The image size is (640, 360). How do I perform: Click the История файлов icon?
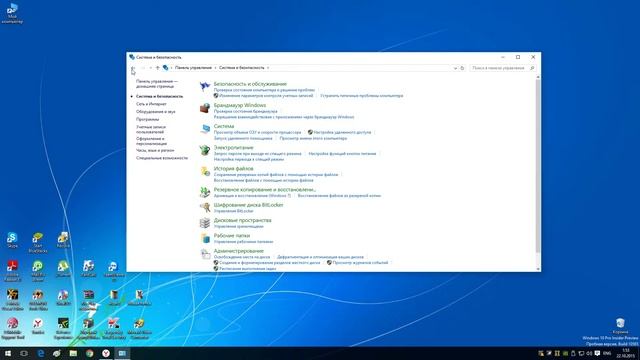point(204,171)
